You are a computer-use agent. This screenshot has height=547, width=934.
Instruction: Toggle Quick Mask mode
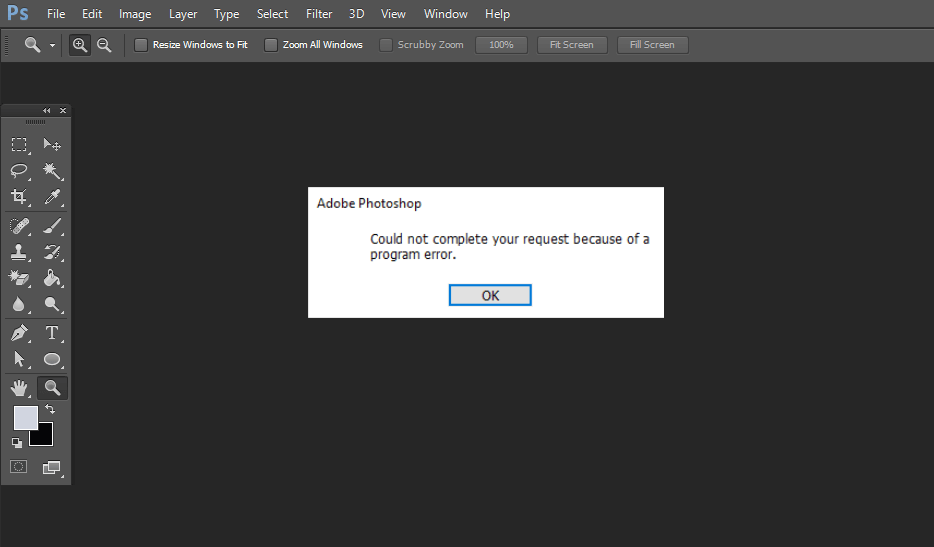18,467
